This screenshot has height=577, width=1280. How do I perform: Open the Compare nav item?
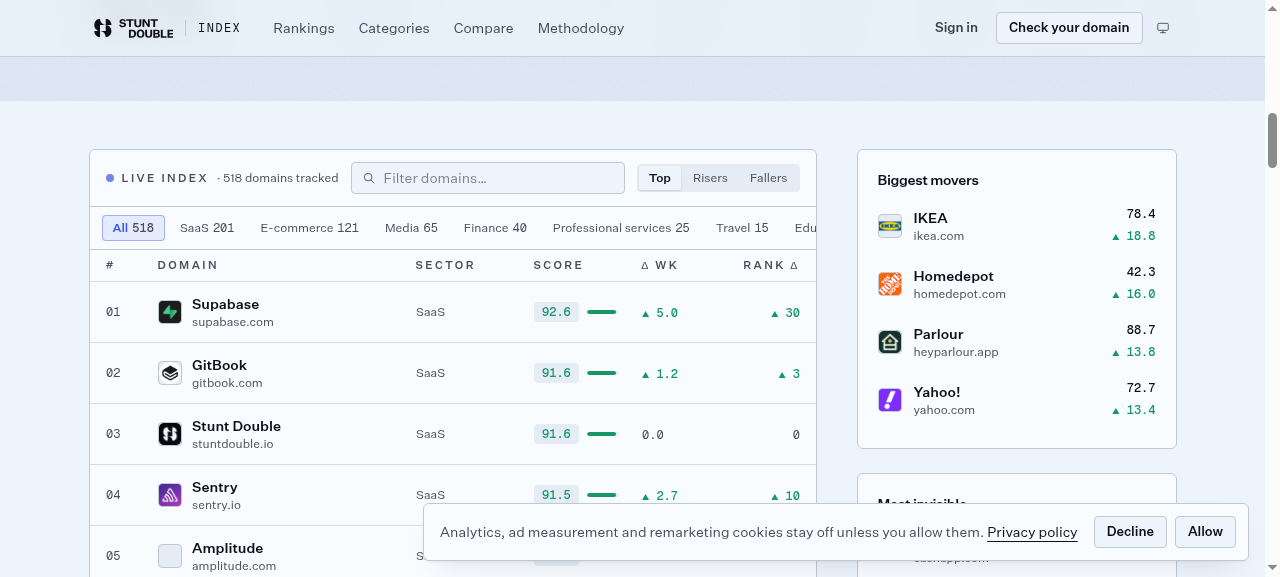tap(483, 28)
